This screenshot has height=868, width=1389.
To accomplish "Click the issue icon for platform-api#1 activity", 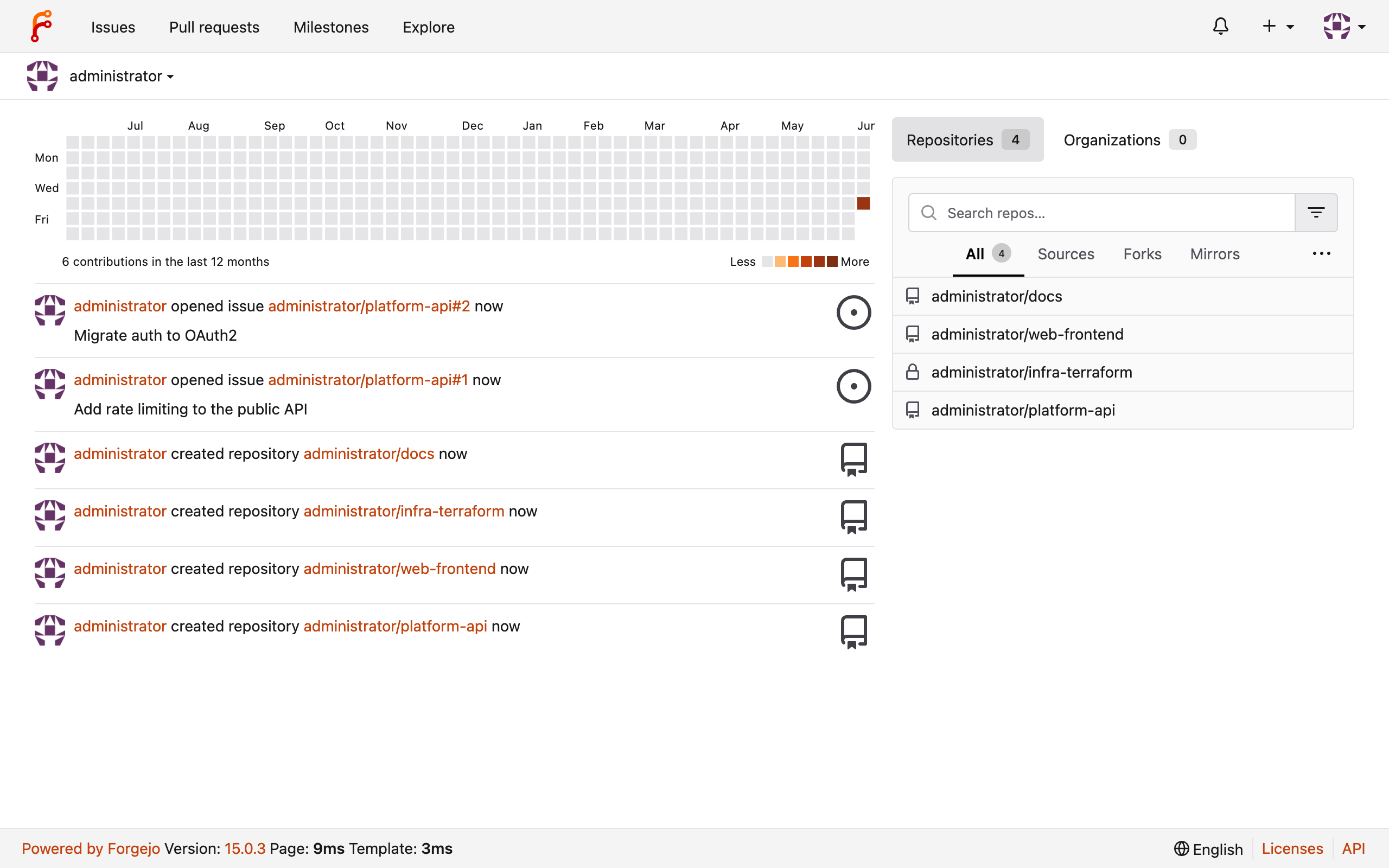I will coord(853,386).
